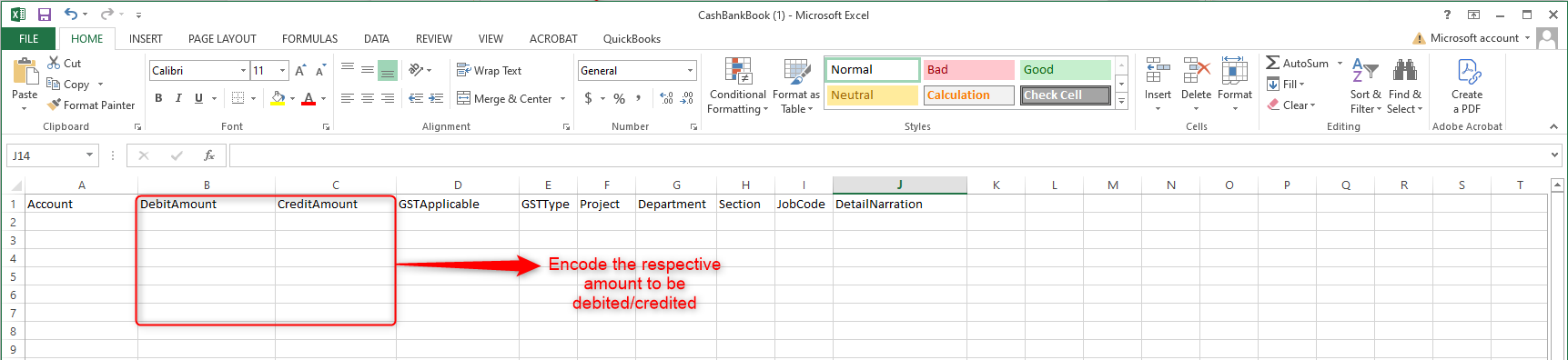Open Conditional Formatting menu
Screen dimensions: 1568x360
(738, 85)
